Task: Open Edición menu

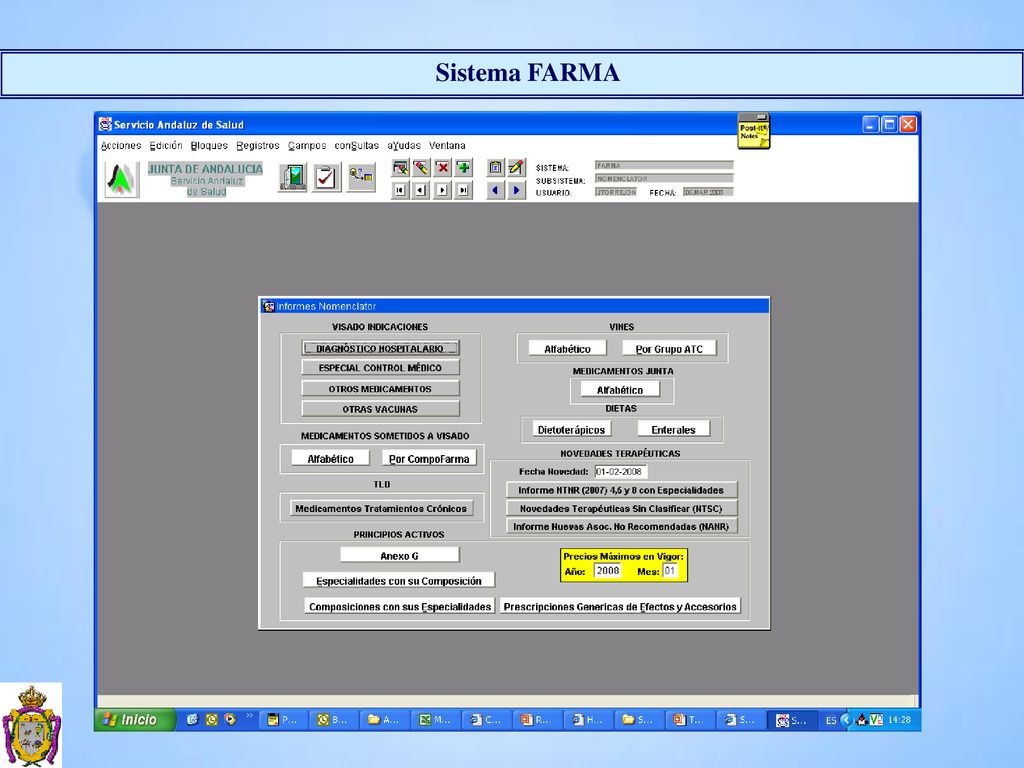Action: tap(166, 146)
